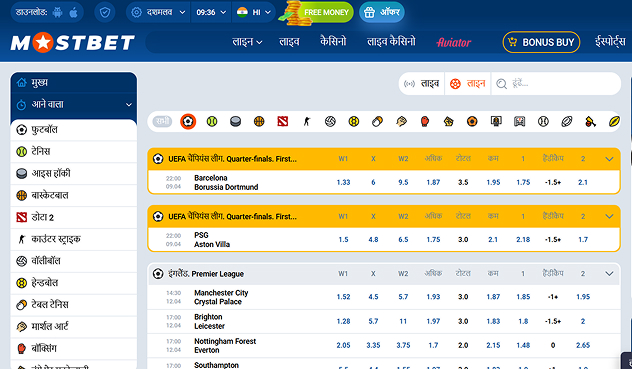
Task: Open the Aviator game link
Action: pyautogui.click(x=453, y=42)
